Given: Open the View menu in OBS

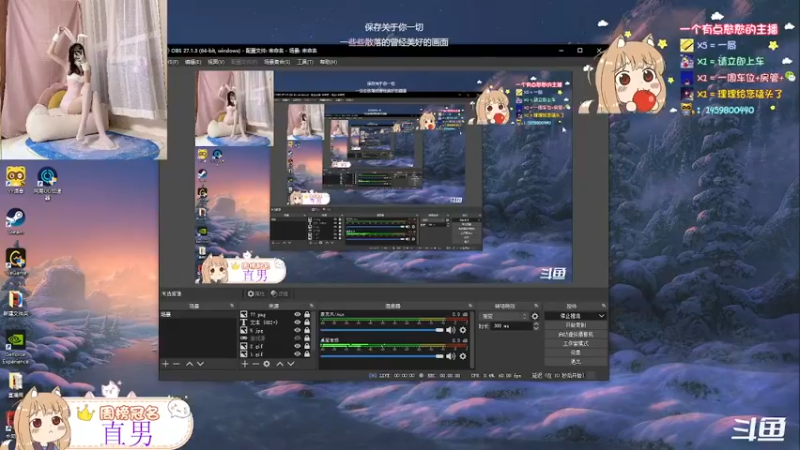Looking at the screenshot, I should pos(215,62).
